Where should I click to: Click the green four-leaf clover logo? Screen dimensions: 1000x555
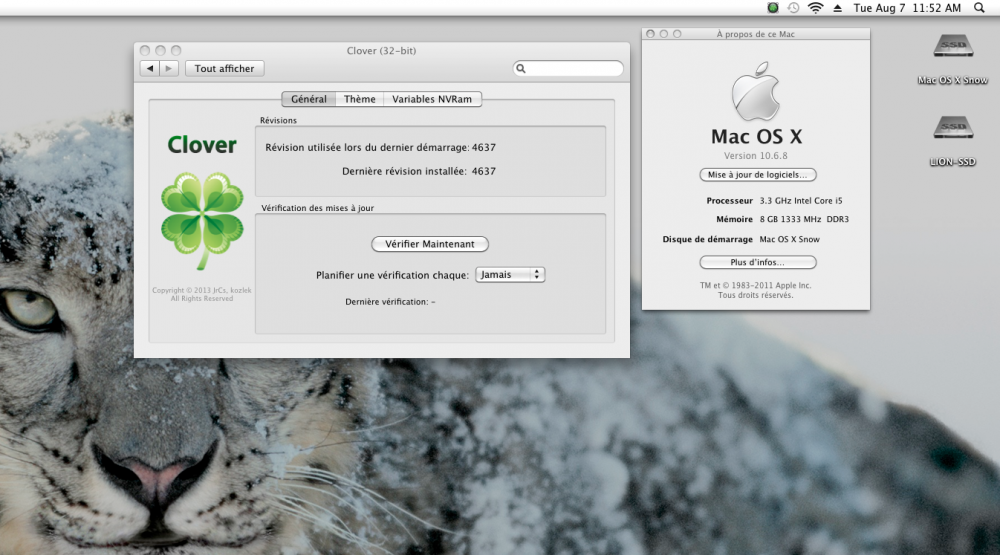click(x=202, y=220)
